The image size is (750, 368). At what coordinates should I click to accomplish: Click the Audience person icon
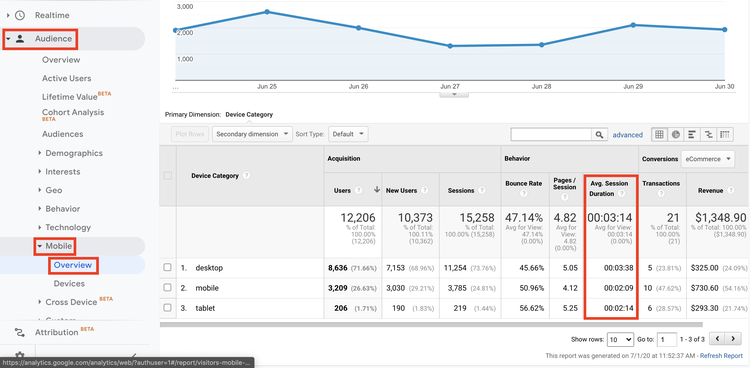coord(20,39)
